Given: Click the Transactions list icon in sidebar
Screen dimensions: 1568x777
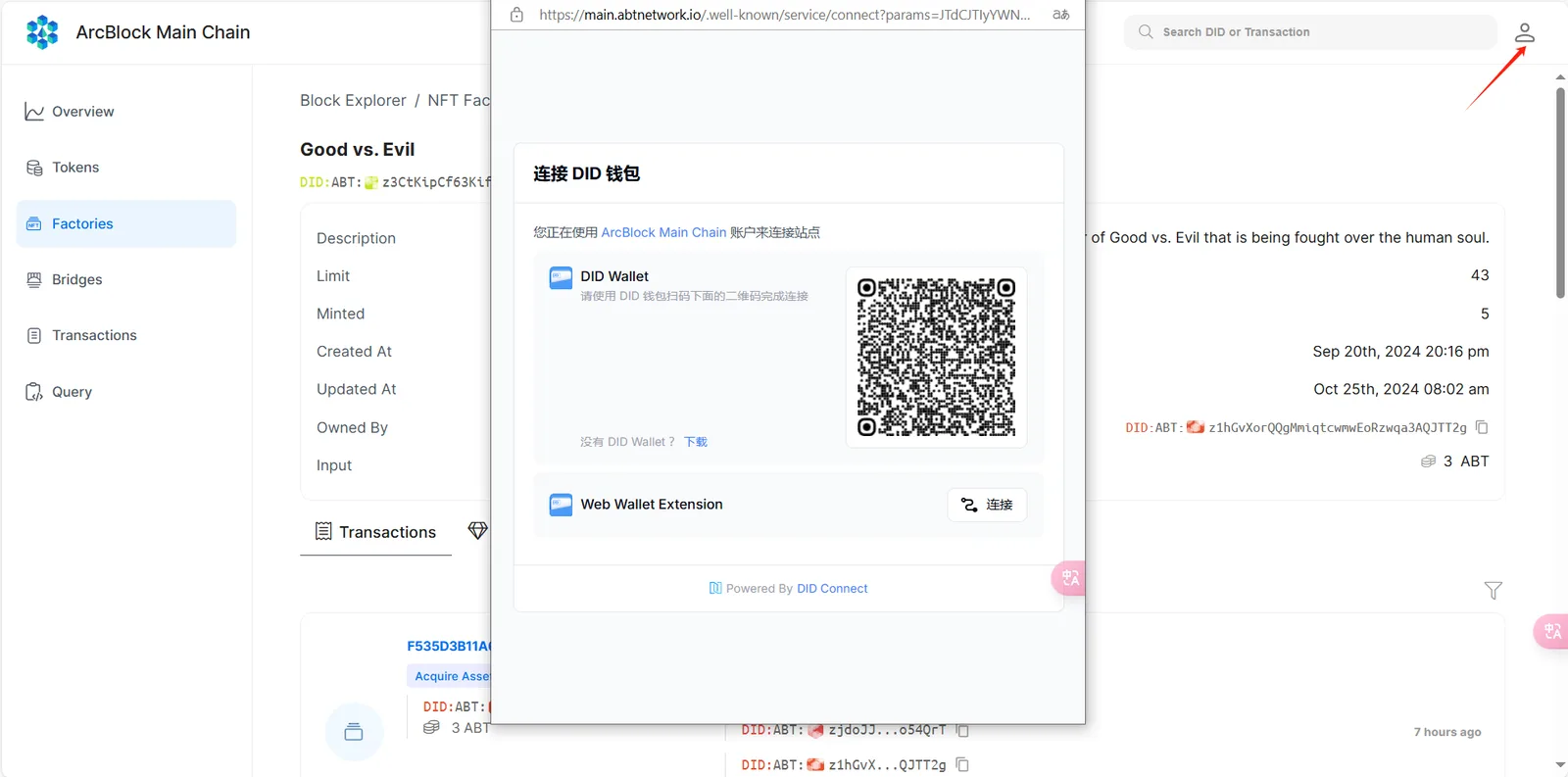Looking at the screenshot, I should pos(34,335).
